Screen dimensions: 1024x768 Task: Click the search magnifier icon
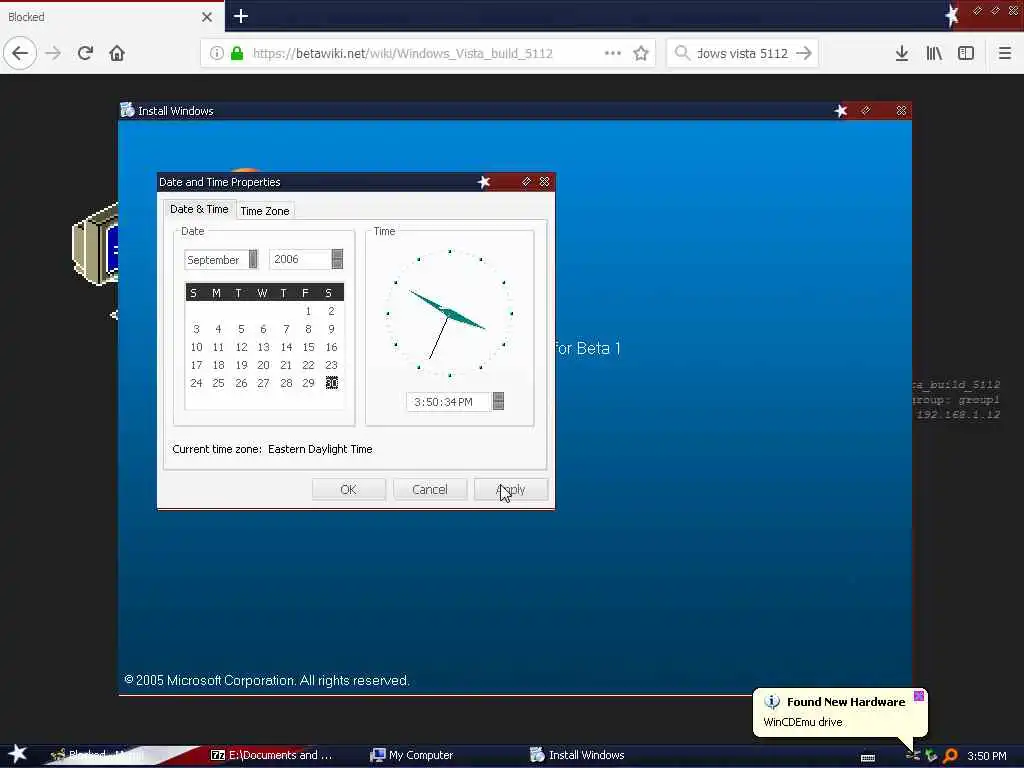click(682, 53)
